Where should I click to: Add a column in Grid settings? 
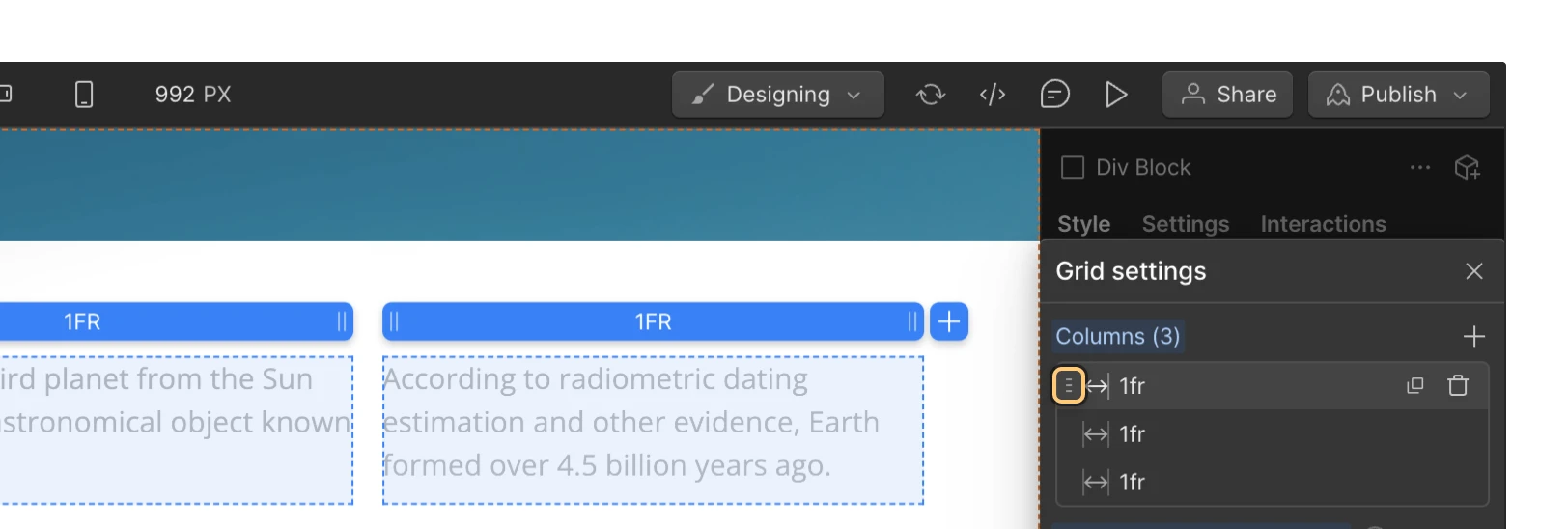pyautogui.click(x=1473, y=337)
